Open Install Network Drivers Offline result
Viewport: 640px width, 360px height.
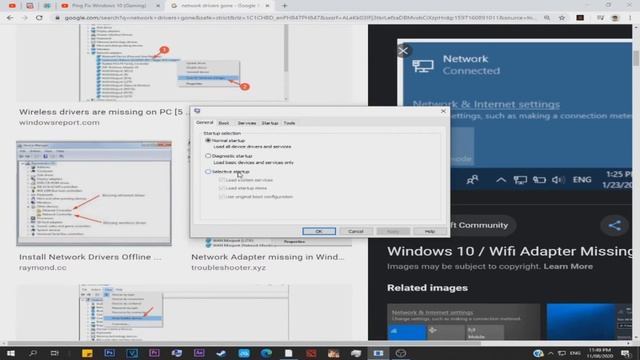pos(90,257)
